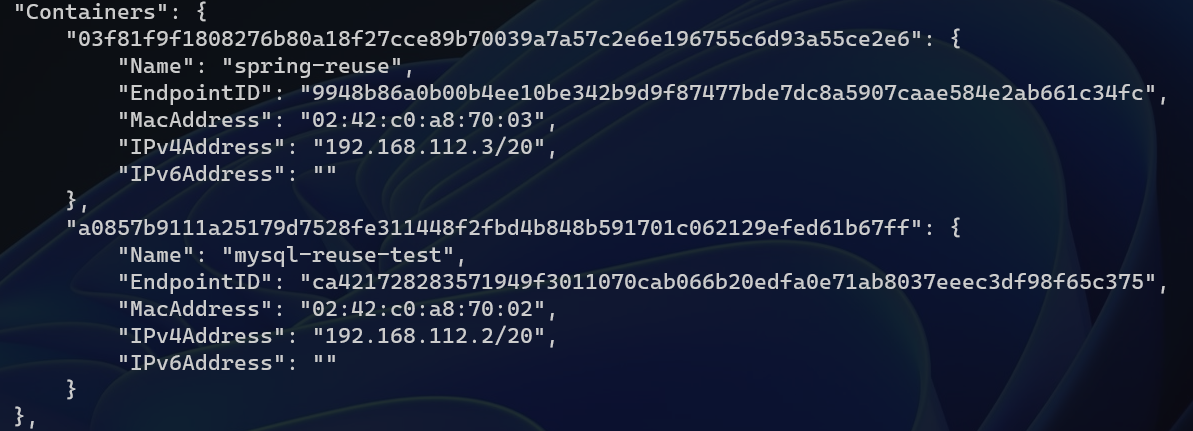Click container ID starting with a0857b91
The image size is (1193, 431).
point(495,228)
